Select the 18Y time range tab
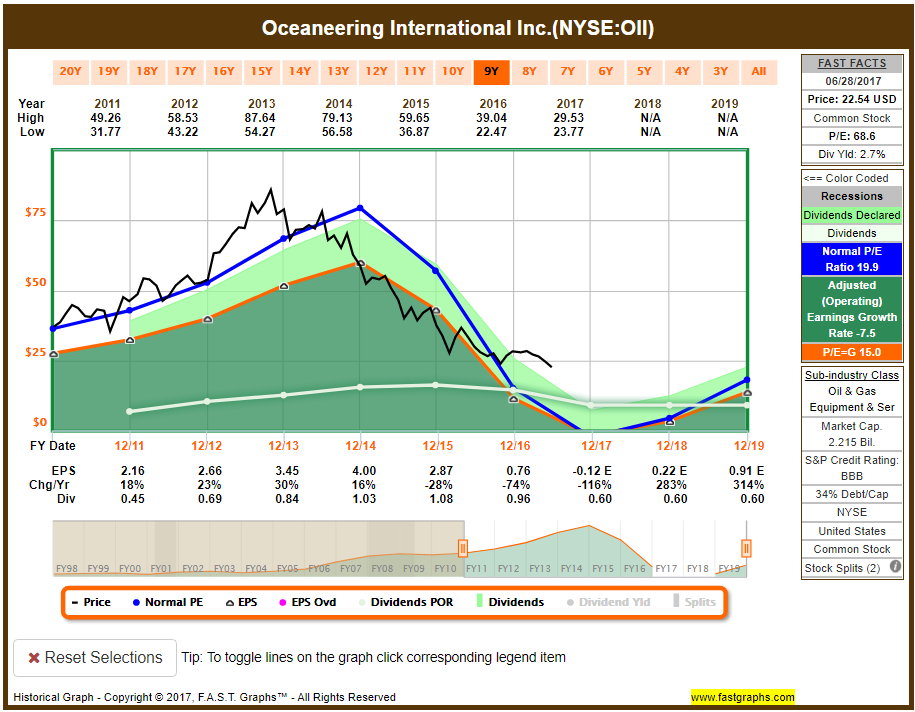Image resolution: width=915 pixels, height=712 pixels. (147, 72)
